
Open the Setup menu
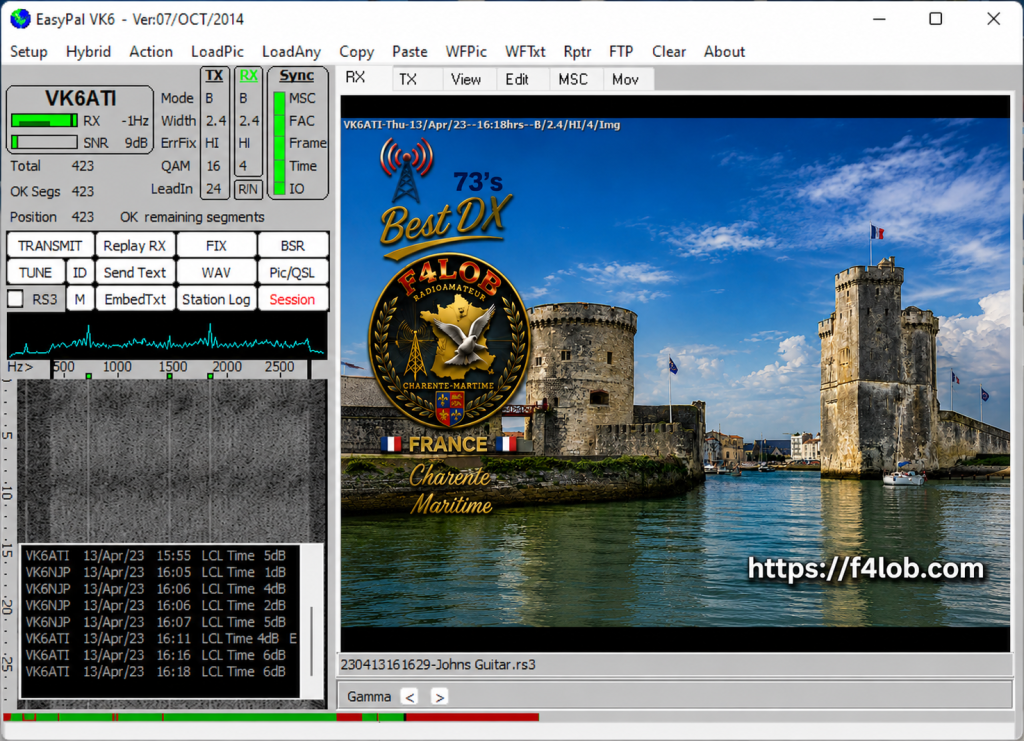[x=29, y=52]
